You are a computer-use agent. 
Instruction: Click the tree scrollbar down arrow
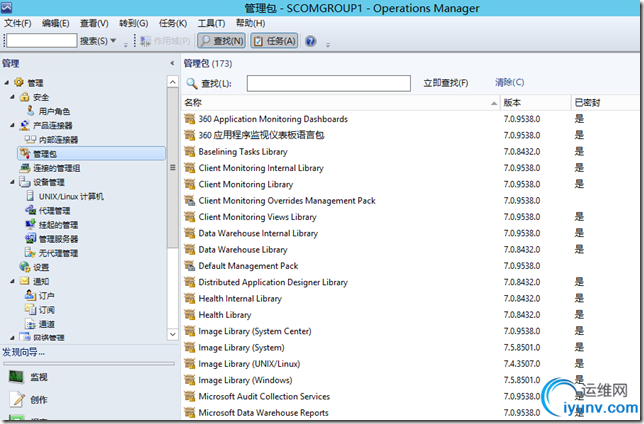[173, 334]
